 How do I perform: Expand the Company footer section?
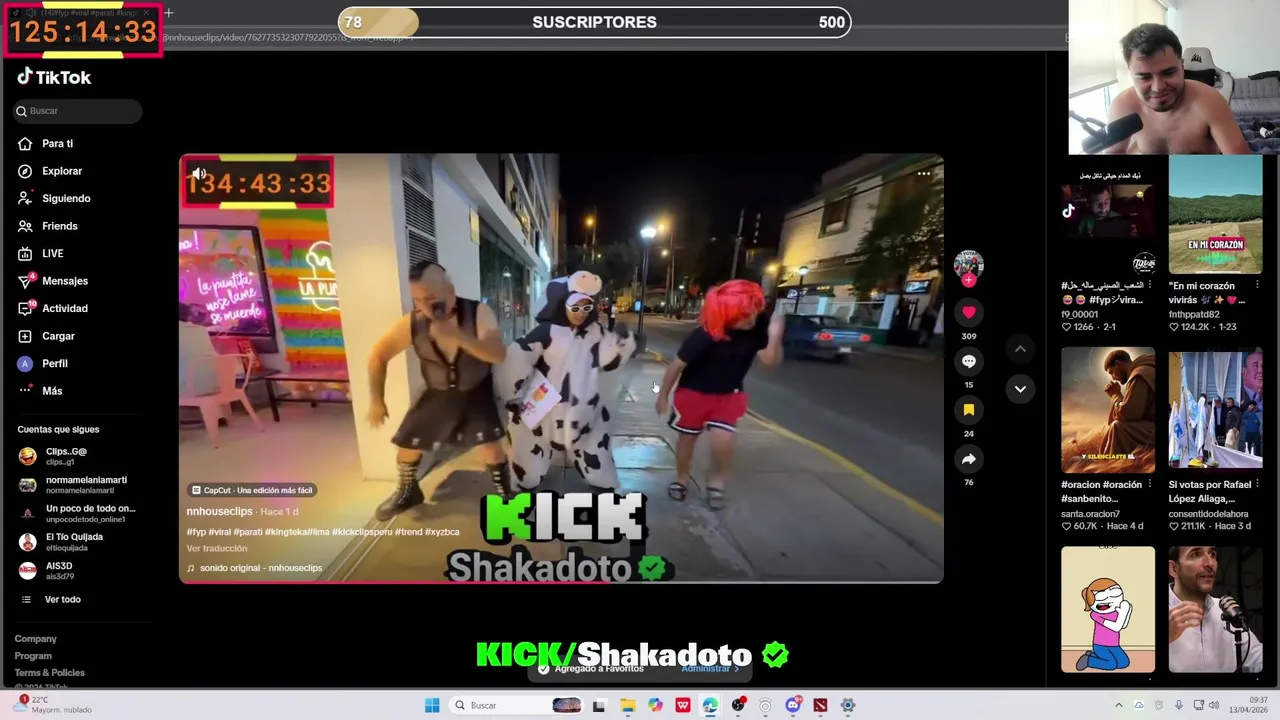pyautogui.click(x=35, y=639)
